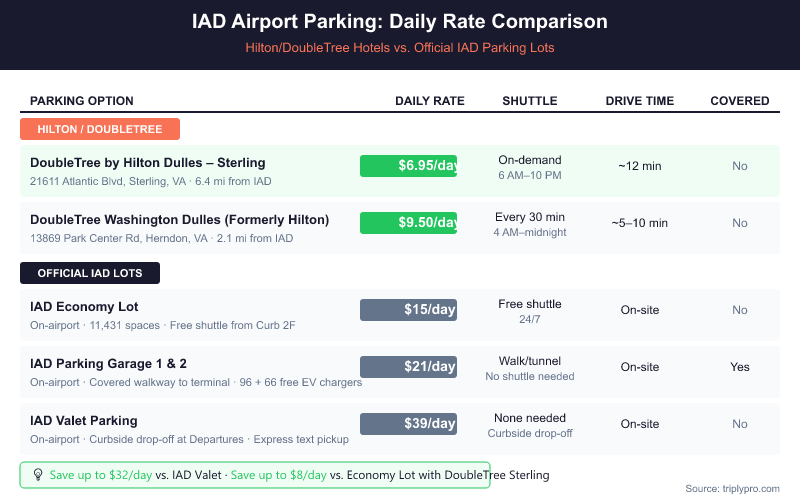
Task: Select IAD Parking Garage 1 & 2 title
Action: pos(108,364)
